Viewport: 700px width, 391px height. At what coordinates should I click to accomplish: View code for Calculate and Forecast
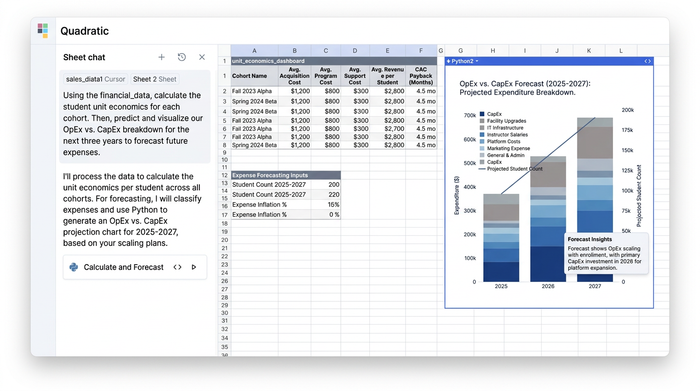coord(177,267)
